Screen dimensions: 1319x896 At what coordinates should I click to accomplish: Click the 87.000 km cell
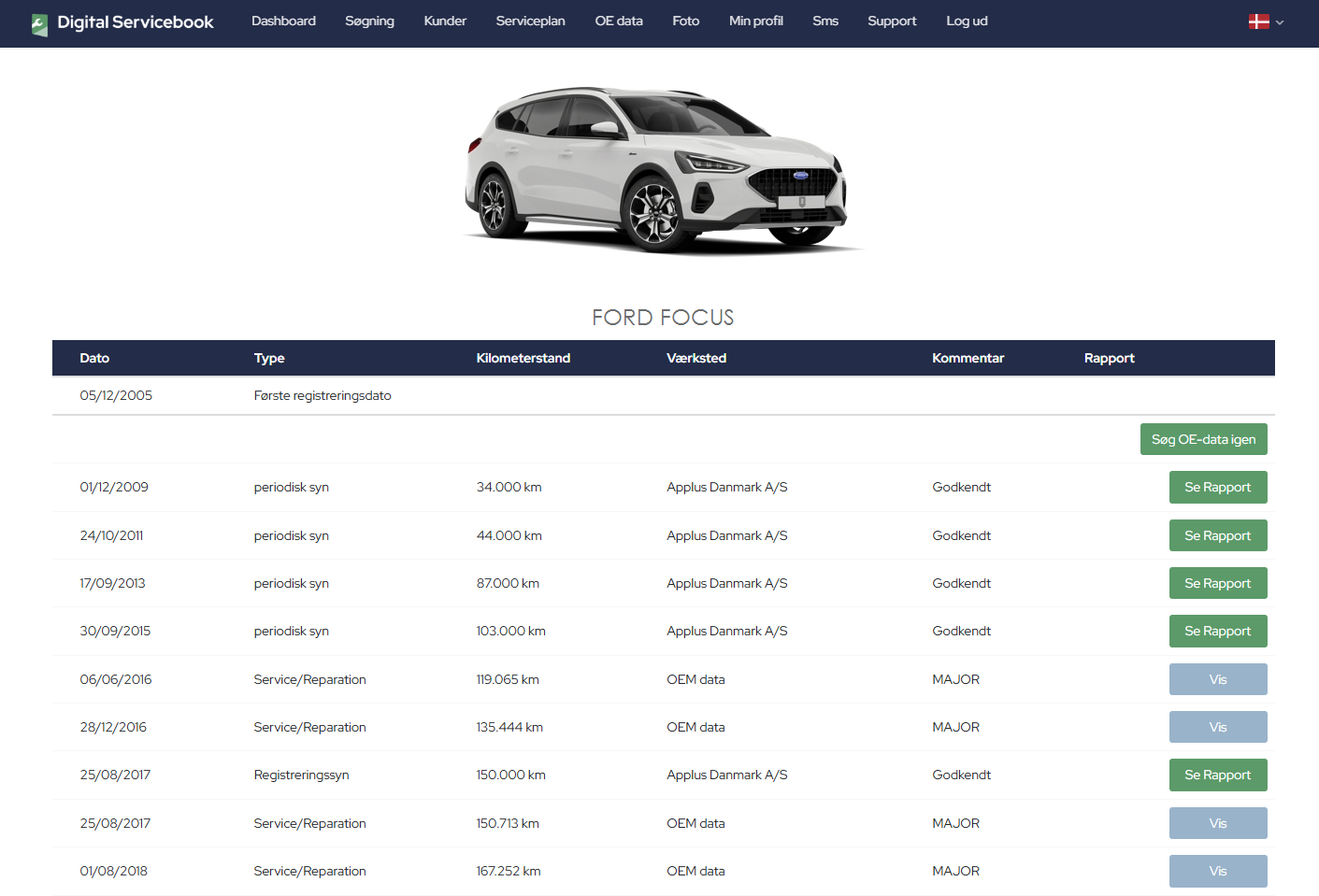click(x=508, y=583)
